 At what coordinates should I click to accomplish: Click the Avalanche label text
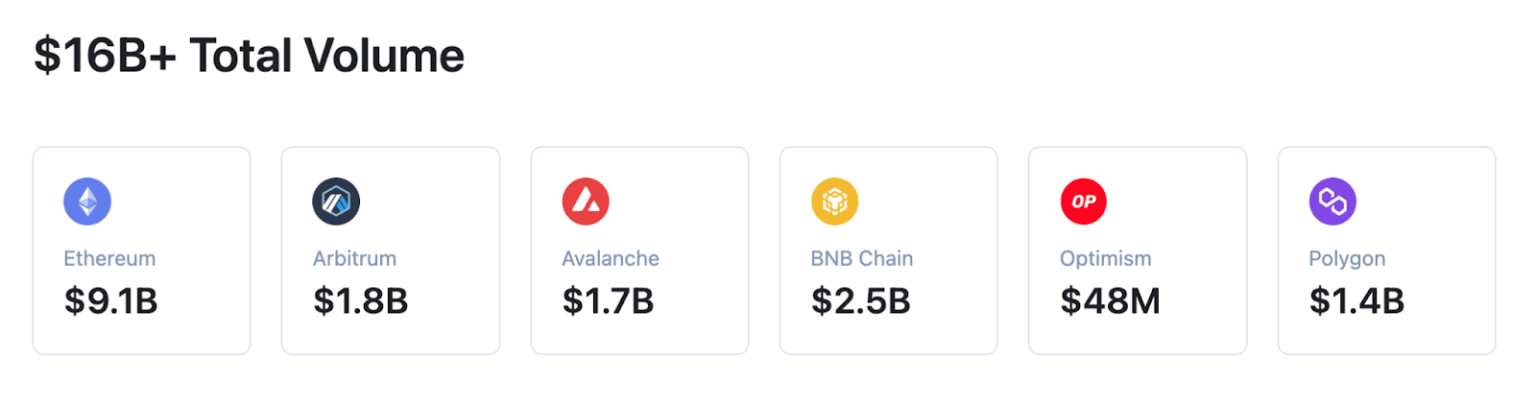click(x=610, y=258)
